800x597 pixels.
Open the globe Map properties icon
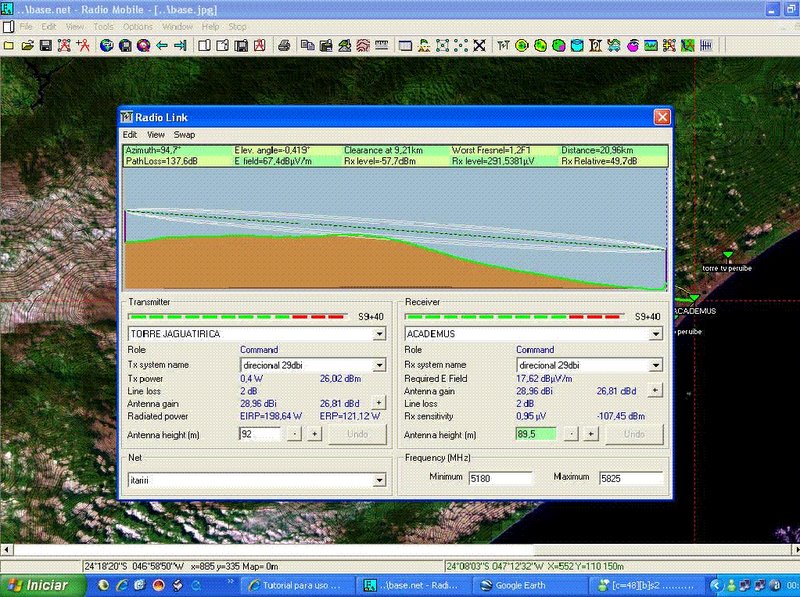(x=106, y=46)
